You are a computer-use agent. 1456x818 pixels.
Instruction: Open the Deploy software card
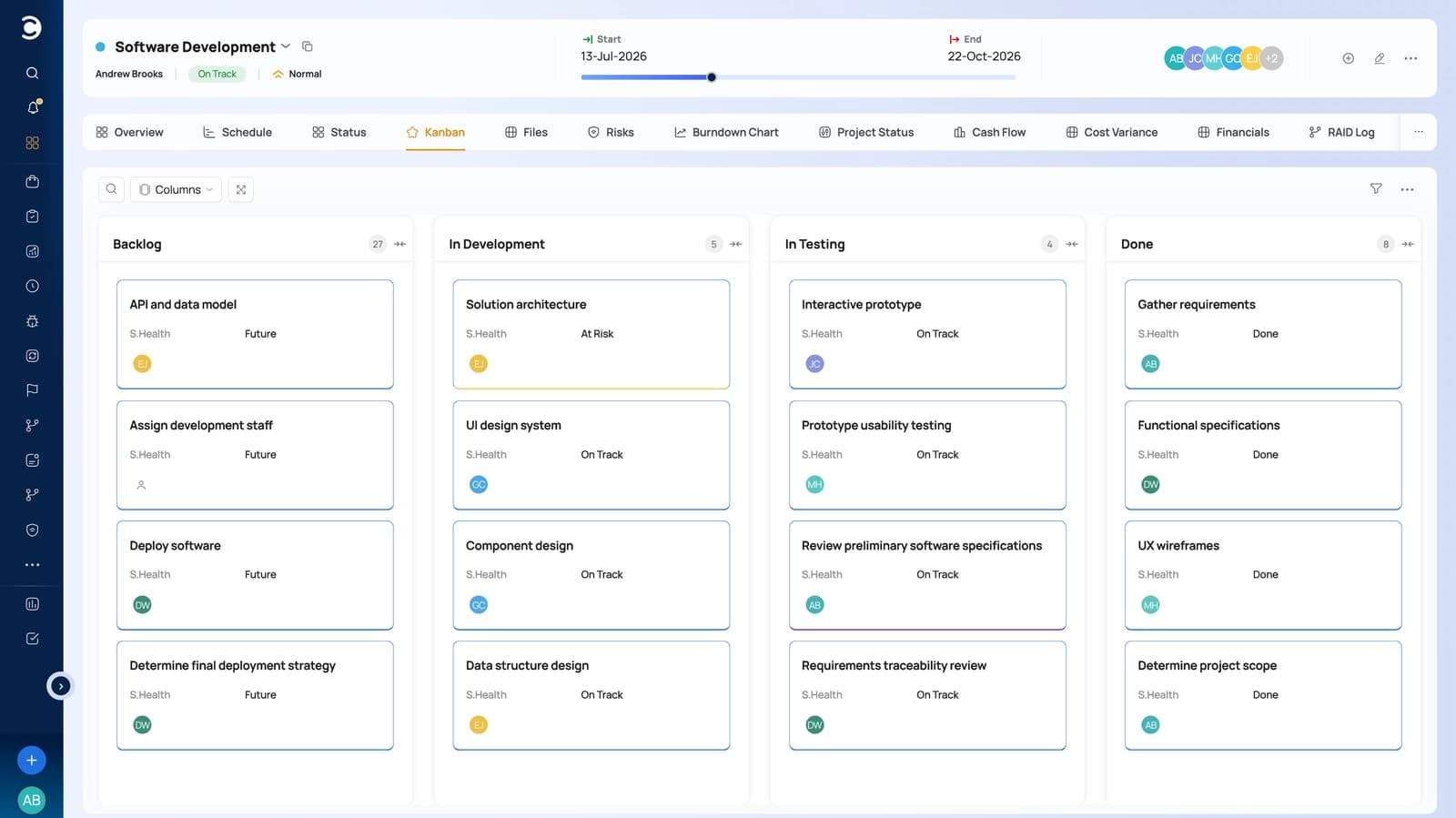pyautogui.click(x=255, y=575)
